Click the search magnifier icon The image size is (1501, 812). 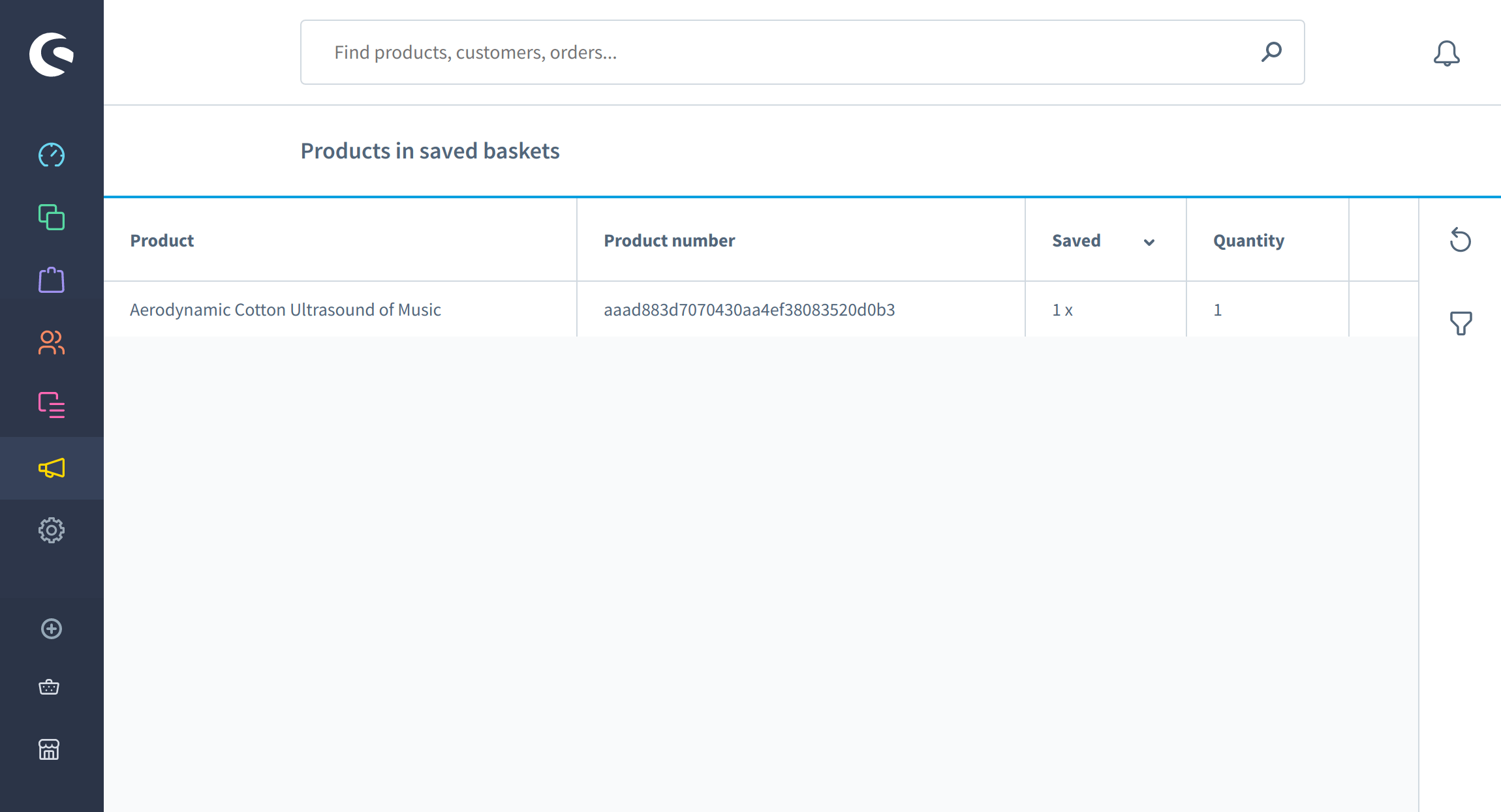point(1271,52)
